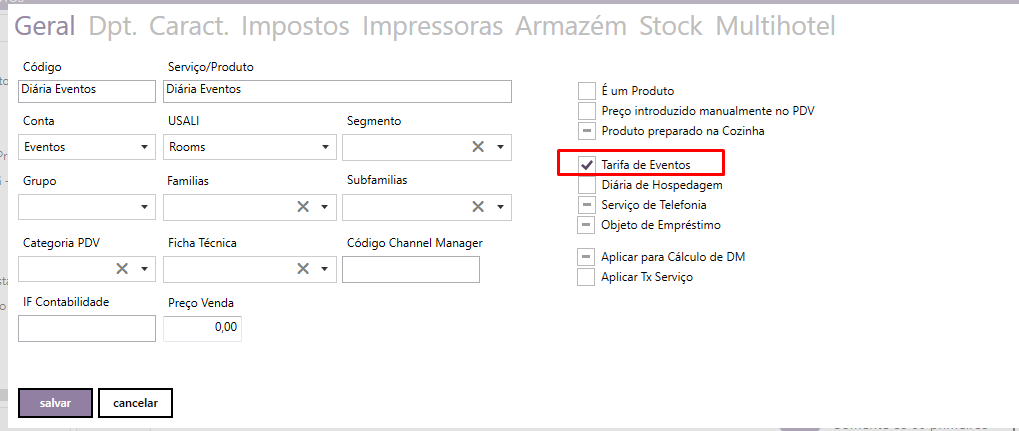The width and height of the screenshot is (1019, 431).
Task: Expand the Segmento dropdown arrow
Action: click(x=500, y=147)
